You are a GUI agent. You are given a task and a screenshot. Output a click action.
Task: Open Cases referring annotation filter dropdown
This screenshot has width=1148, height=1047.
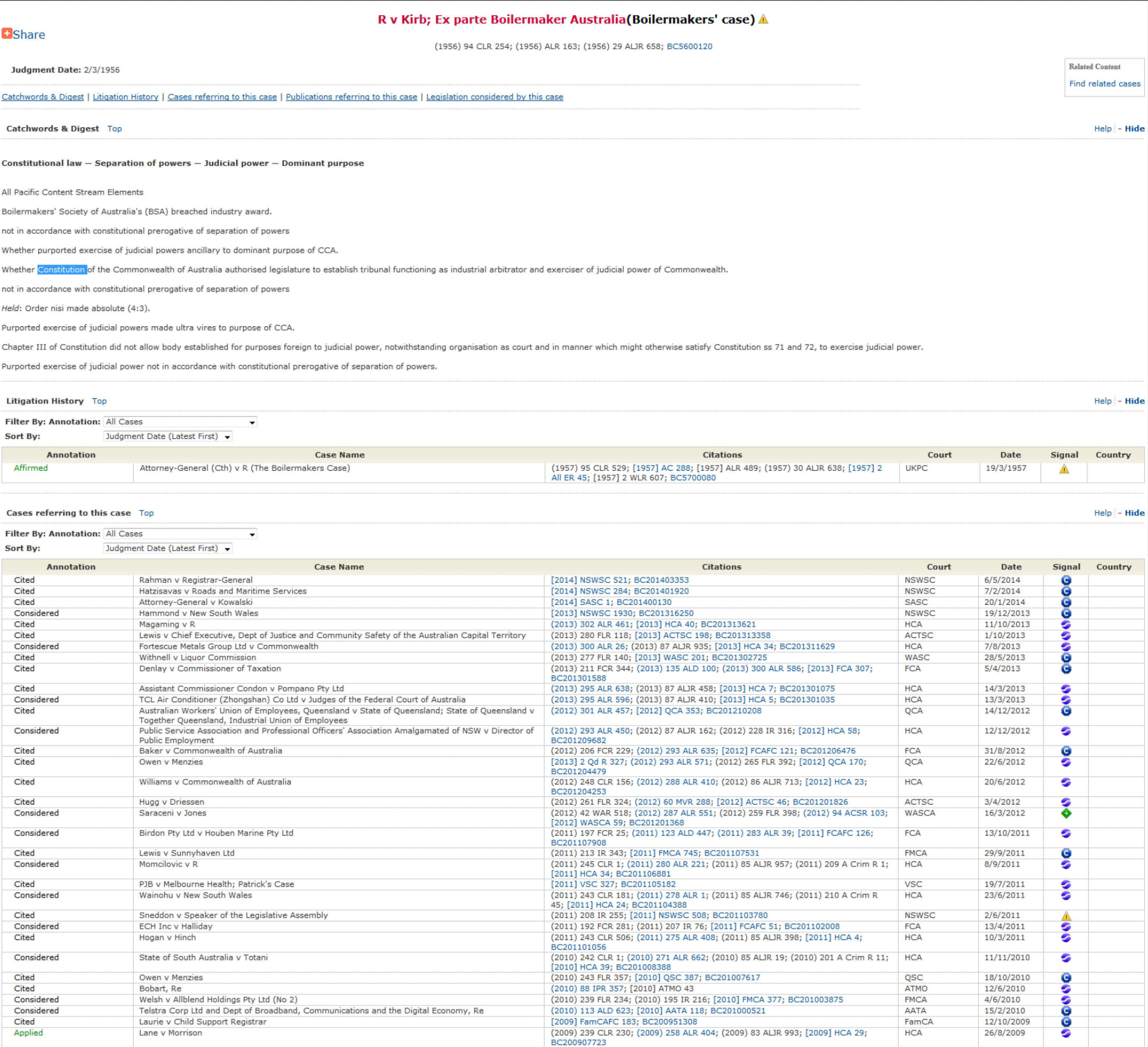[180, 534]
